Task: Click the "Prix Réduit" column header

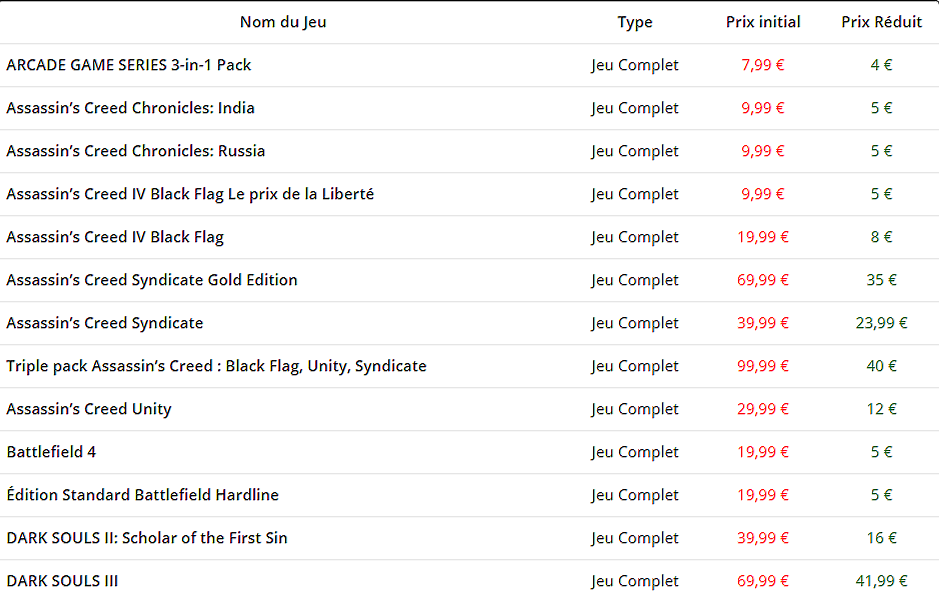Action: click(x=881, y=22)
